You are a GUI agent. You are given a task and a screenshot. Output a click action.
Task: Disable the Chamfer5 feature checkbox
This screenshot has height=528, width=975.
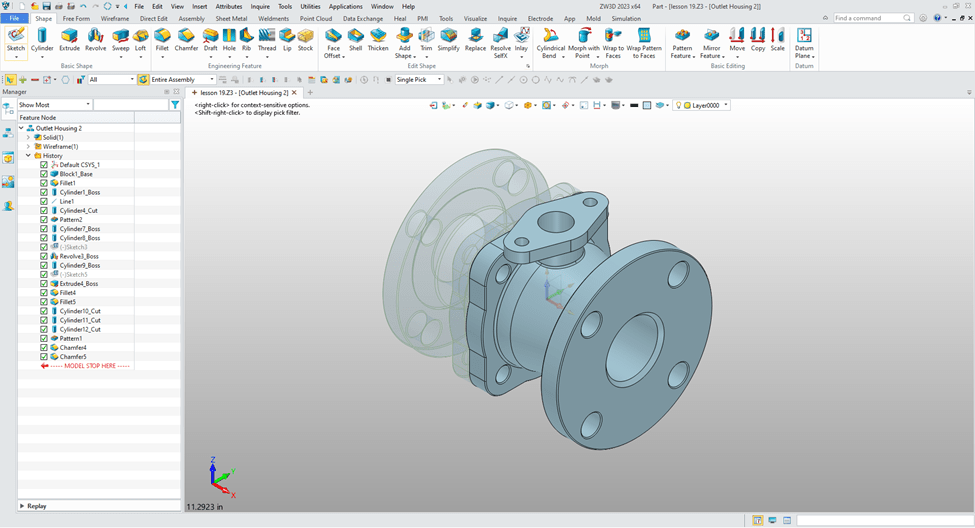pos(44,356)
